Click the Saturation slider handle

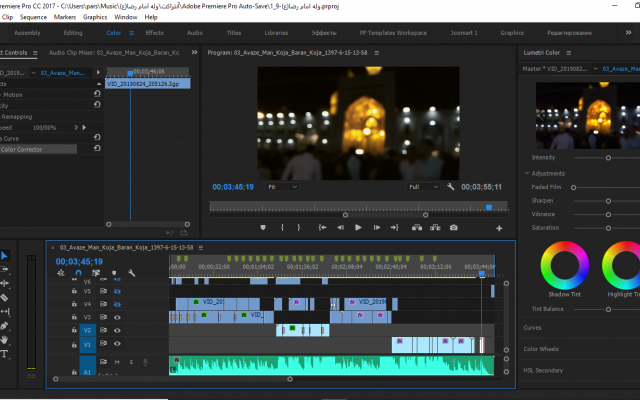click(608, 228)
